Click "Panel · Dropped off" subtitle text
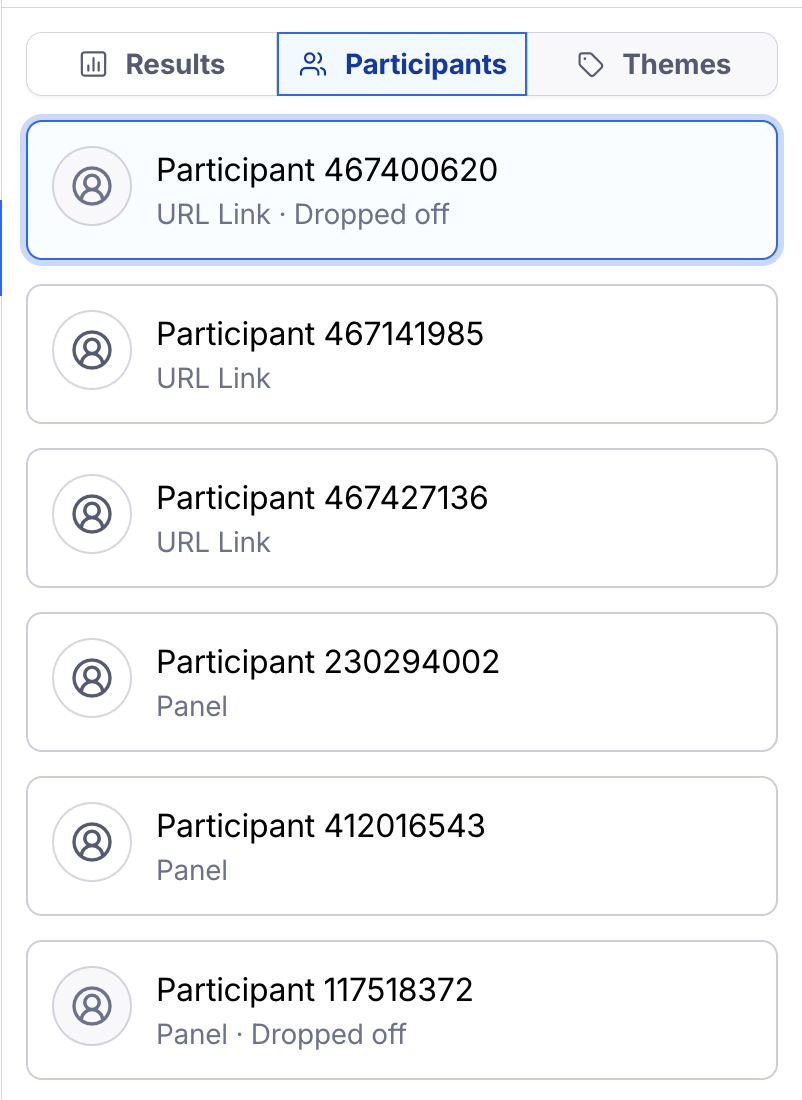 [x=281, y=1034]
